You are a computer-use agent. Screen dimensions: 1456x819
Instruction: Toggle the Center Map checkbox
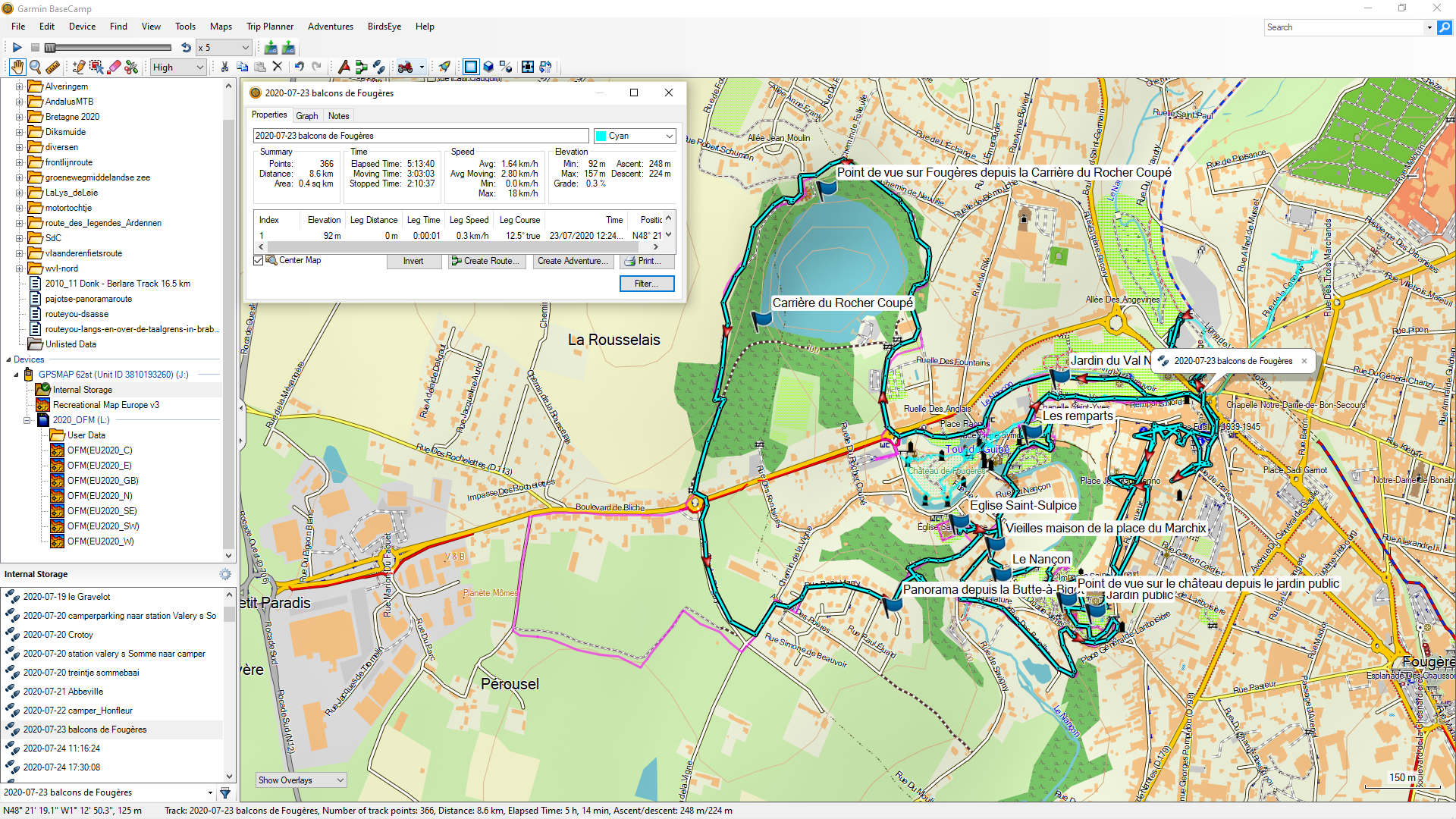pos(259,260)
